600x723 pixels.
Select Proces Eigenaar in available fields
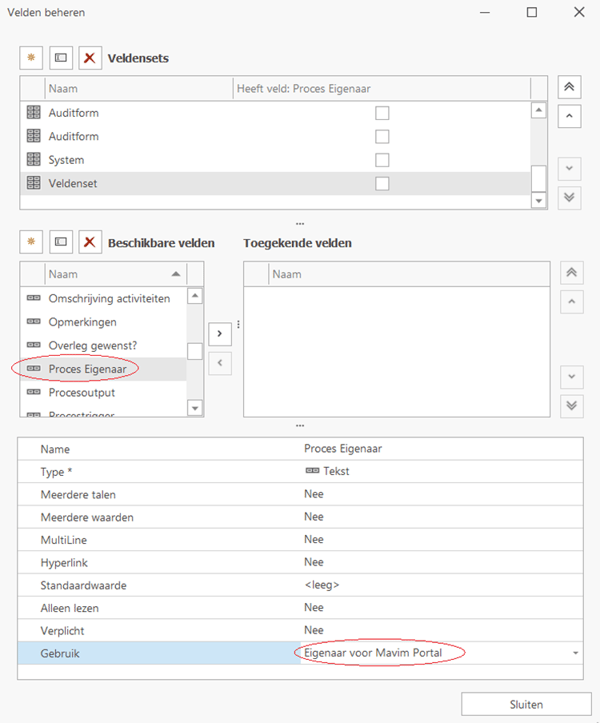coord(93,369)
